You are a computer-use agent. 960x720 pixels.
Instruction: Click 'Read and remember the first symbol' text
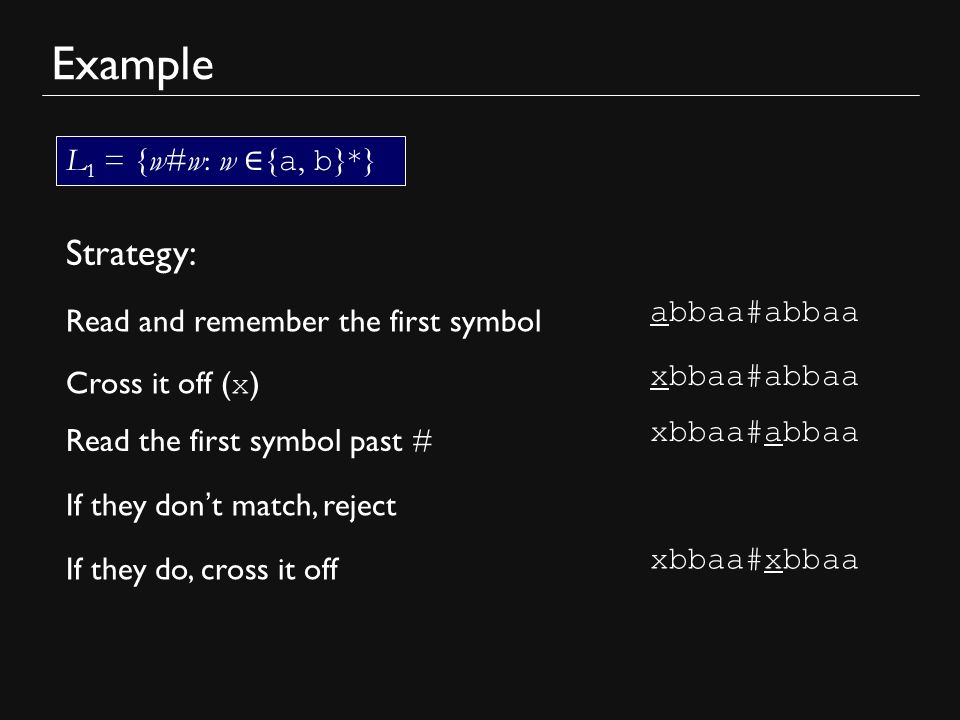click(304, 321)
